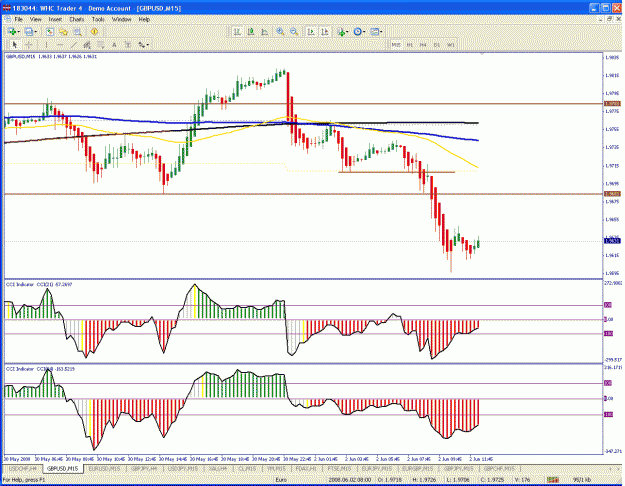Restore the inner chart window
This screenshot has height=486, width=625.
[x=610, y=19]
